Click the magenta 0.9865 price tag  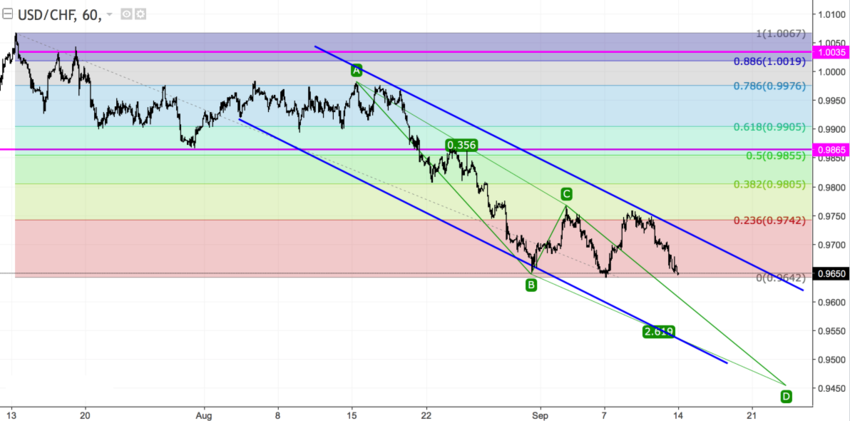point(831,149)
